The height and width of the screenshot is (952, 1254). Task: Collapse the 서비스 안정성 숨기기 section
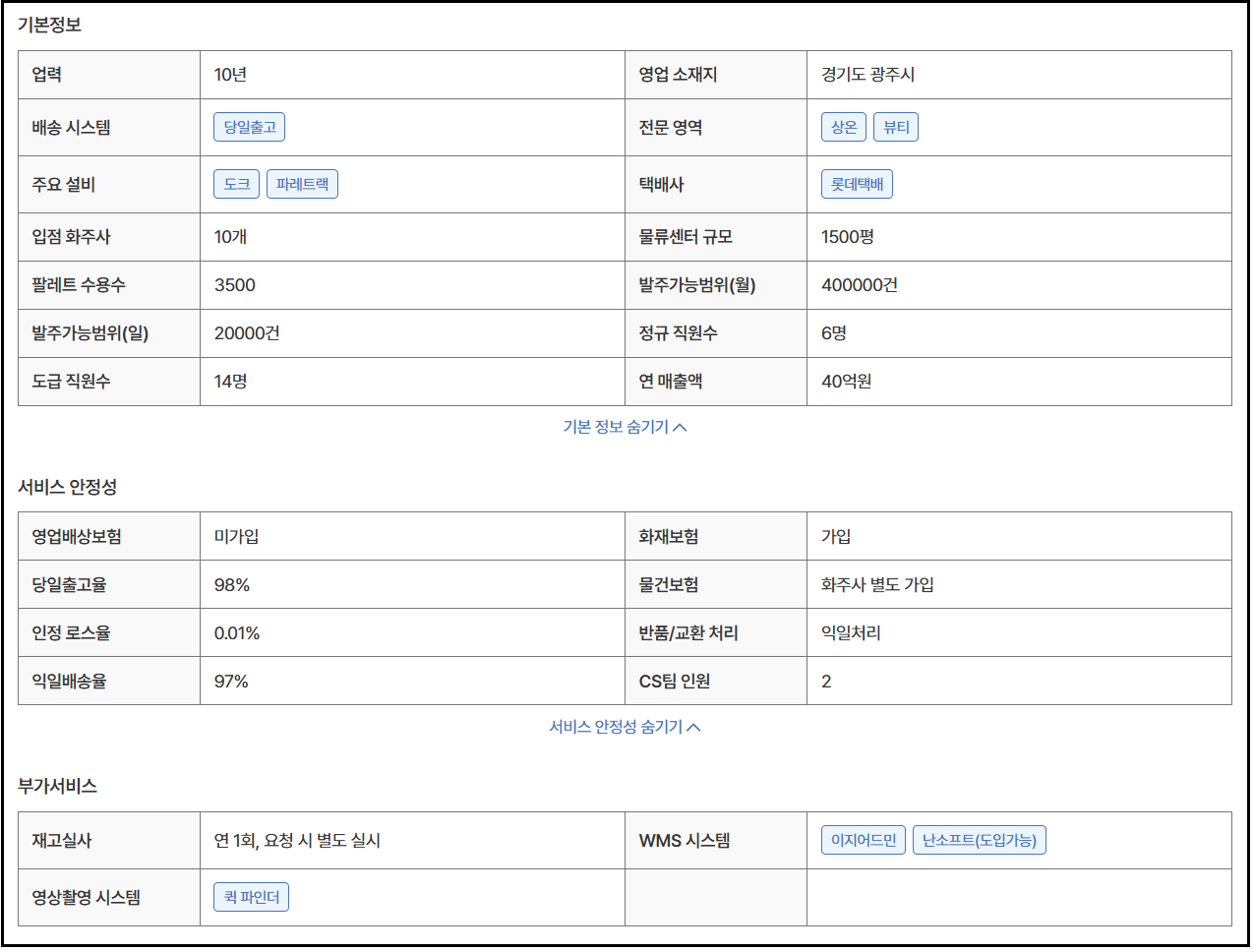coord(625,727)
